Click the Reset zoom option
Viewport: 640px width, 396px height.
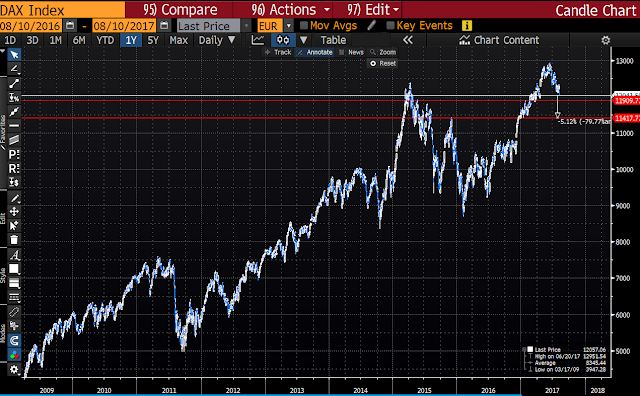click(x=383, y=63)
